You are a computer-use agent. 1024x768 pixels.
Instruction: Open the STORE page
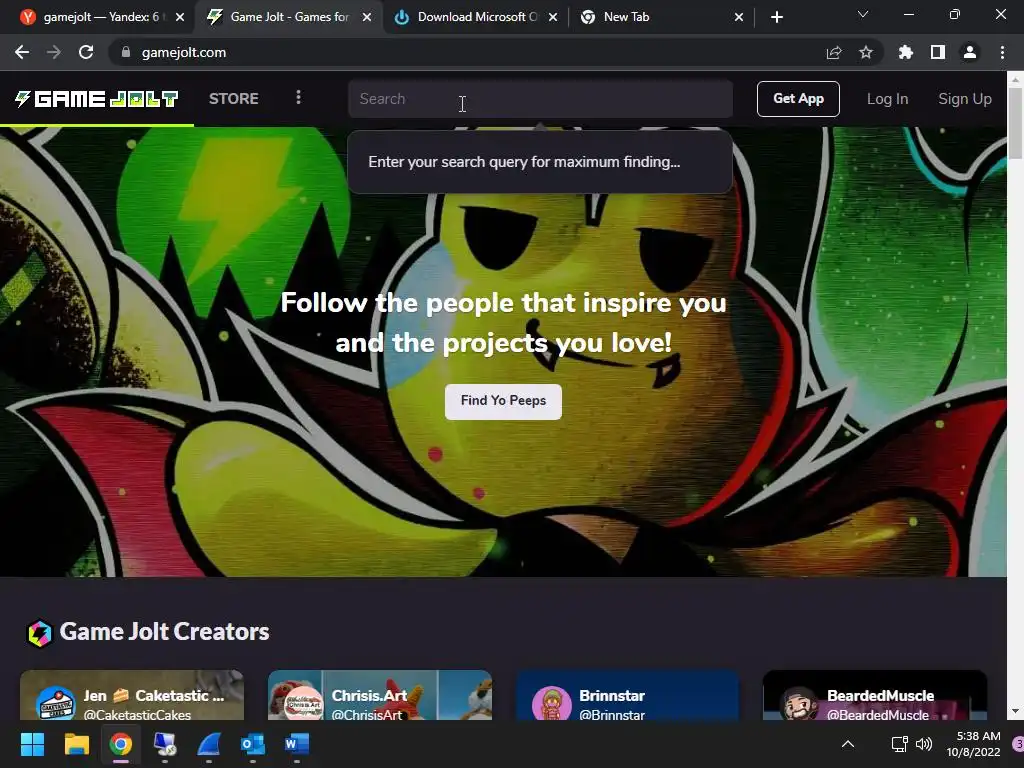point(234,99)
